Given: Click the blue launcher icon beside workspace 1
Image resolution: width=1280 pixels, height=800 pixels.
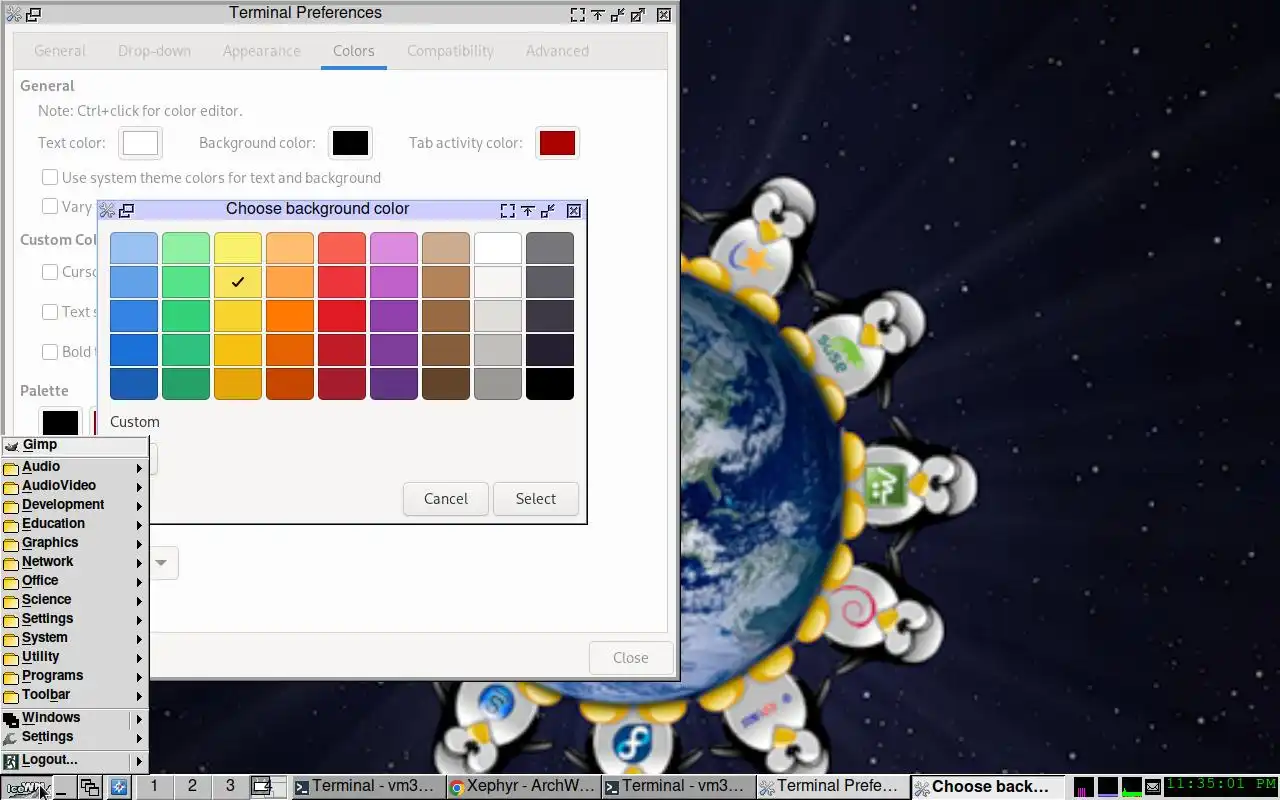Looking at the screenshot, I should pyautogui.click(x=118, y=787).
